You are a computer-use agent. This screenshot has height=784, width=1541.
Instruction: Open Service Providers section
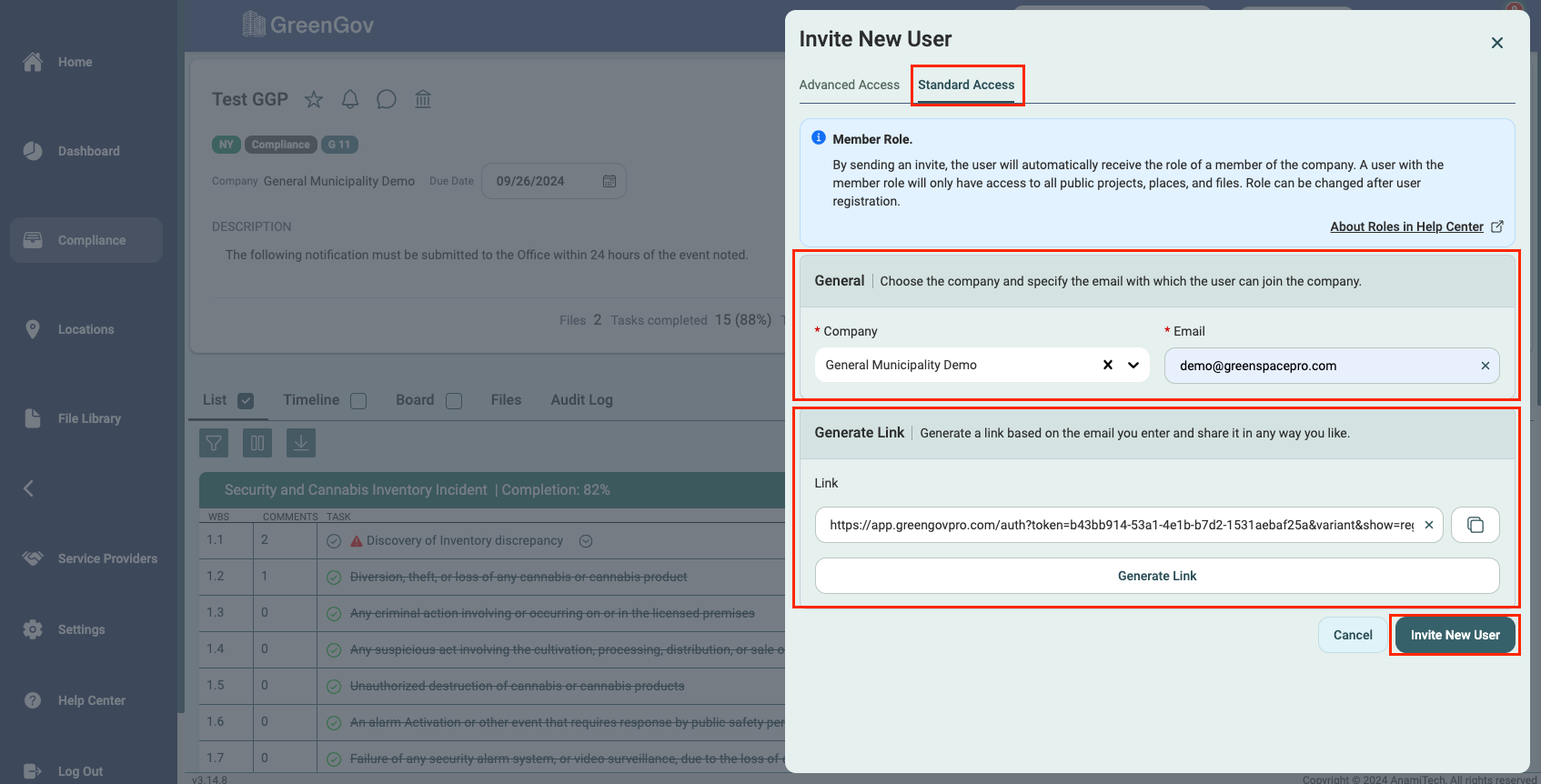[x=89, y=558]
